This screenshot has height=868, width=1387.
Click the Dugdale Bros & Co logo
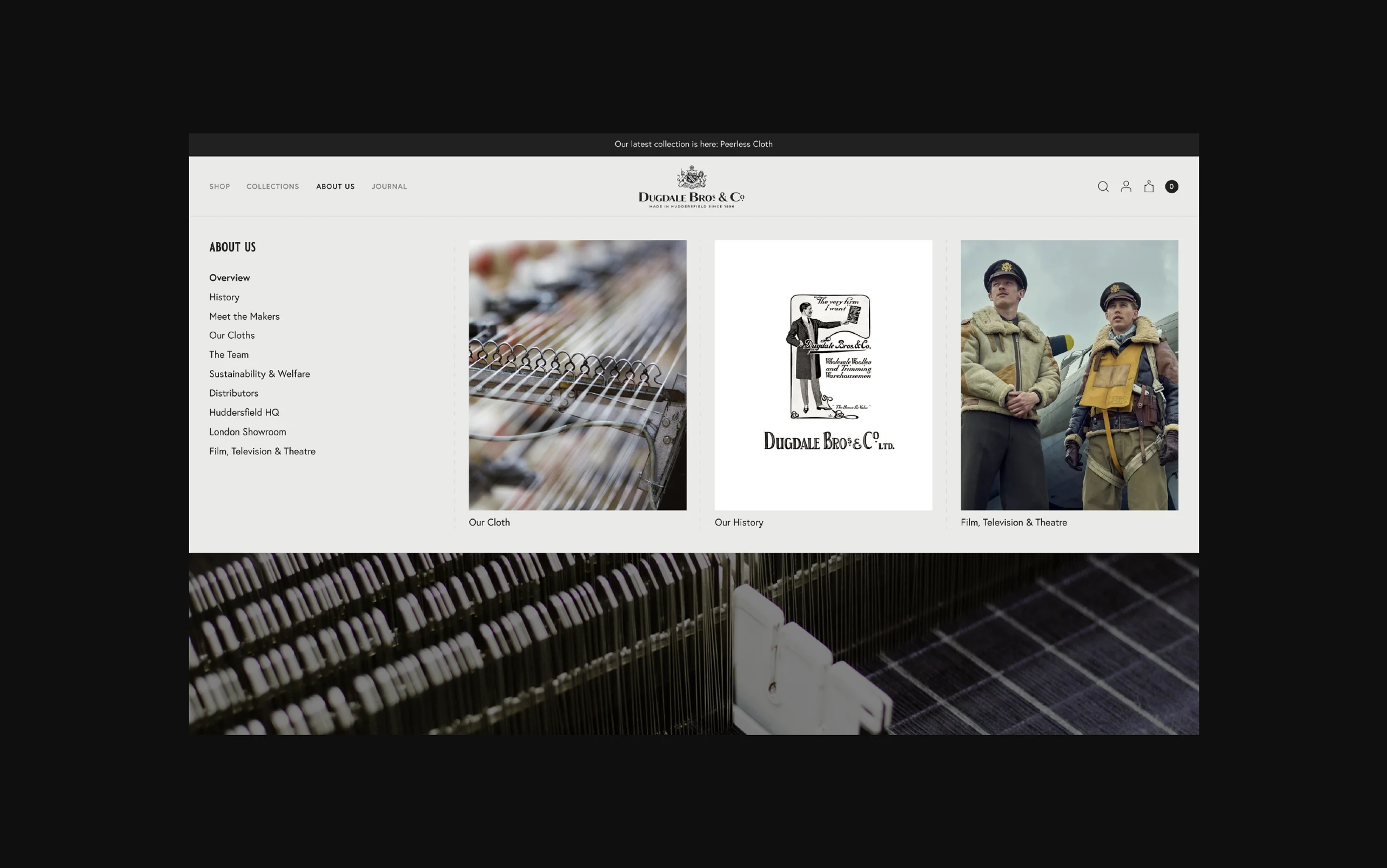(x=691, y=187)
